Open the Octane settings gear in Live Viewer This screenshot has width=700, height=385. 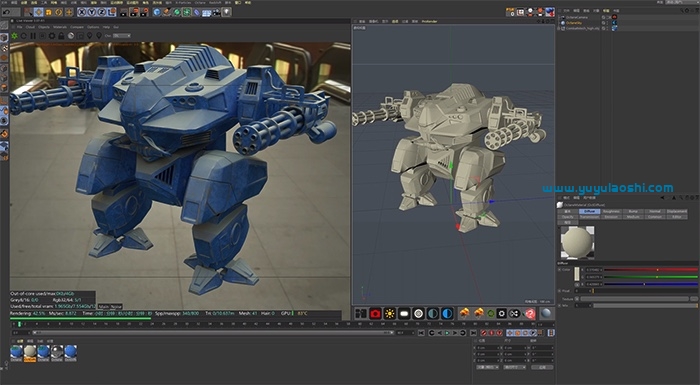[x=52, y=36]
